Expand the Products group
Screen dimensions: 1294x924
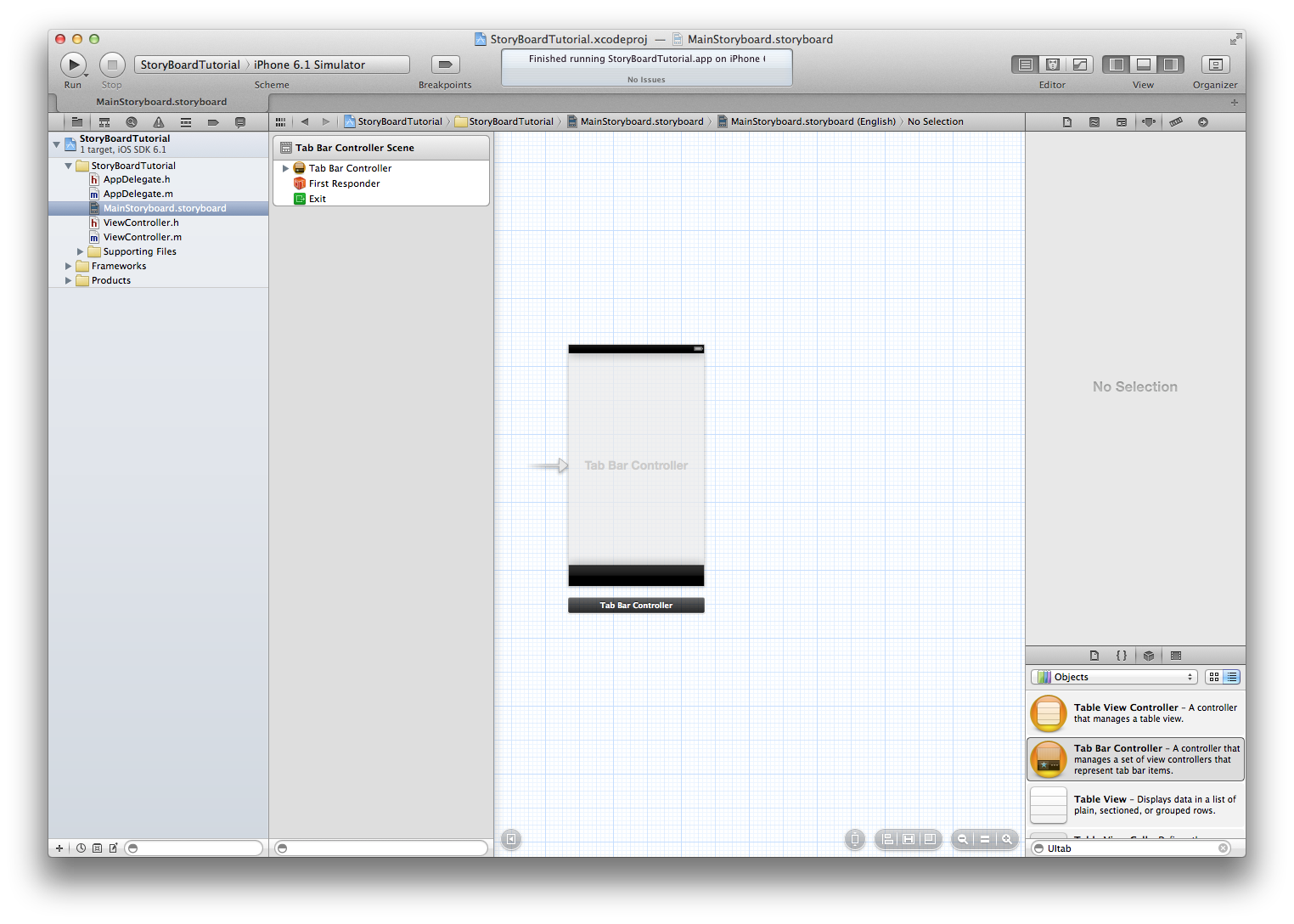(x=69, y=280)
